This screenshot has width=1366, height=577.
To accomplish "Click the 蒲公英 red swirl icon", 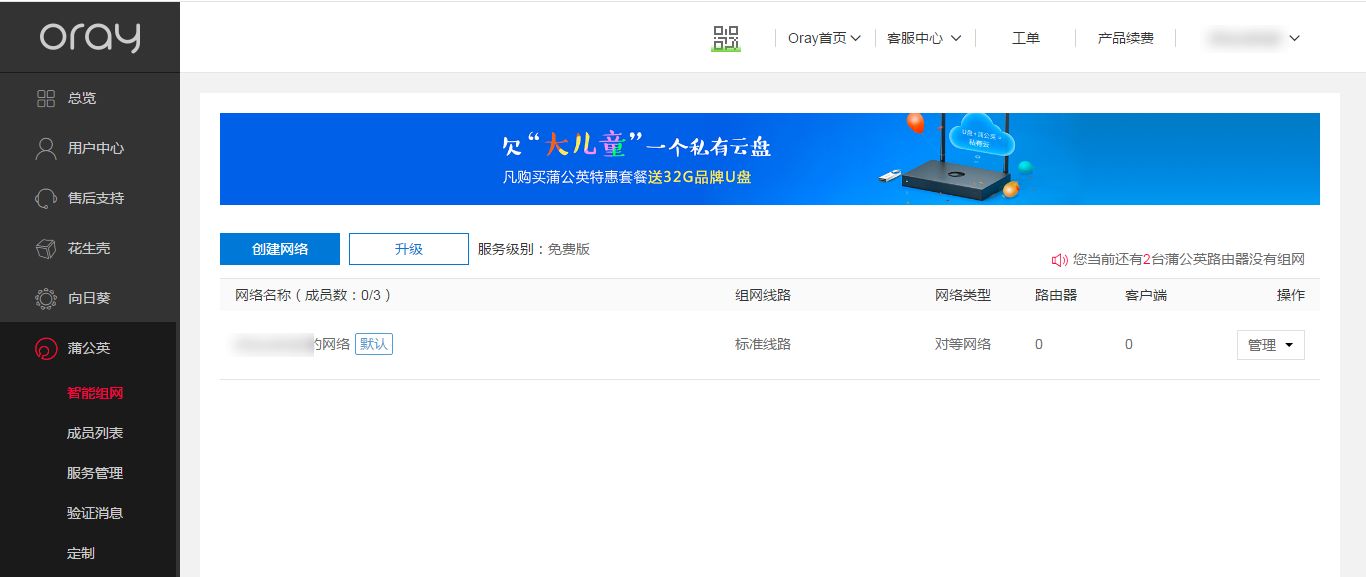I will 46,348.
